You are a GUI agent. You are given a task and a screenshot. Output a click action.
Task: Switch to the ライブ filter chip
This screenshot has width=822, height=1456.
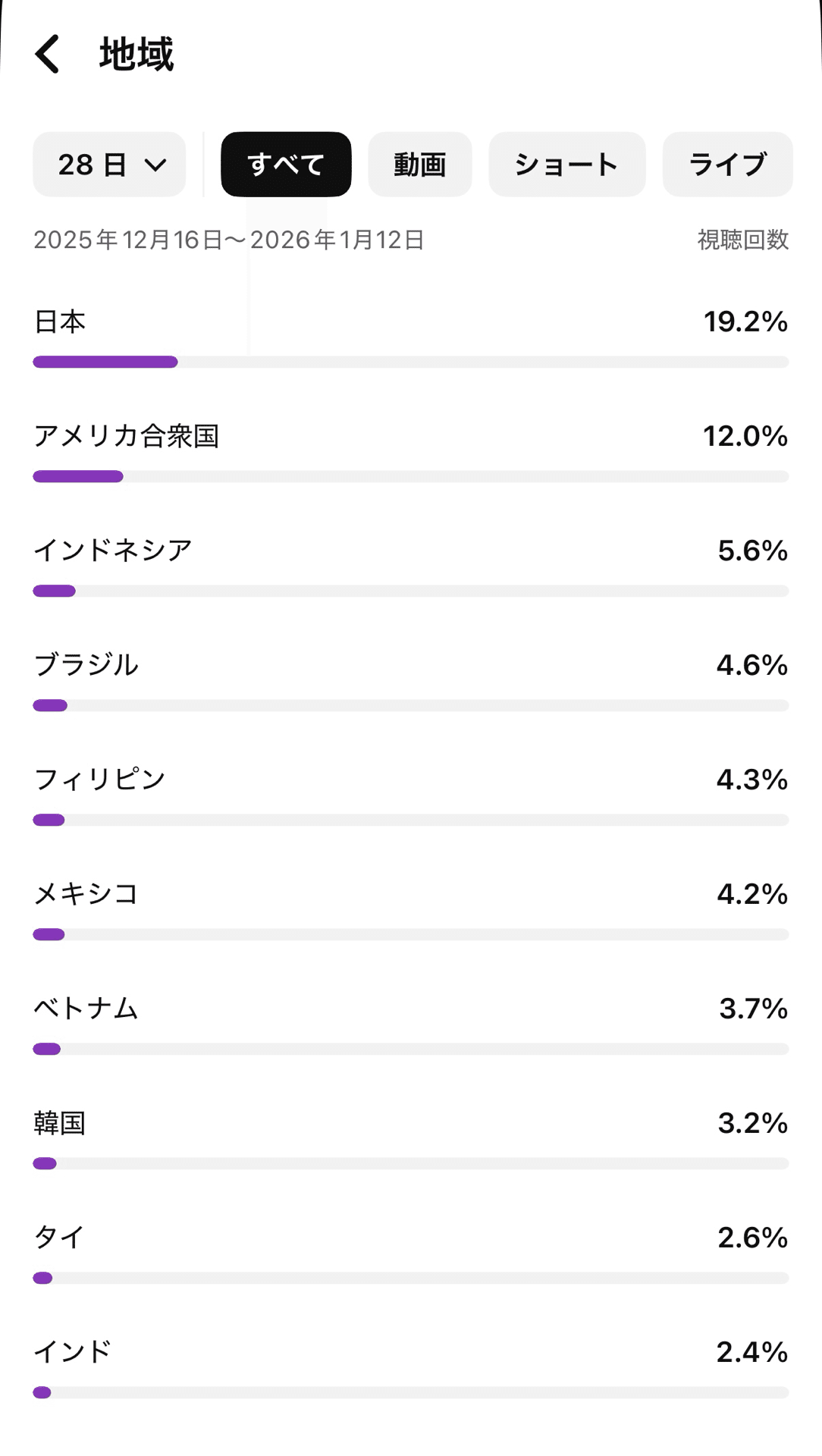pyautogui.click(x=727, y=165)
